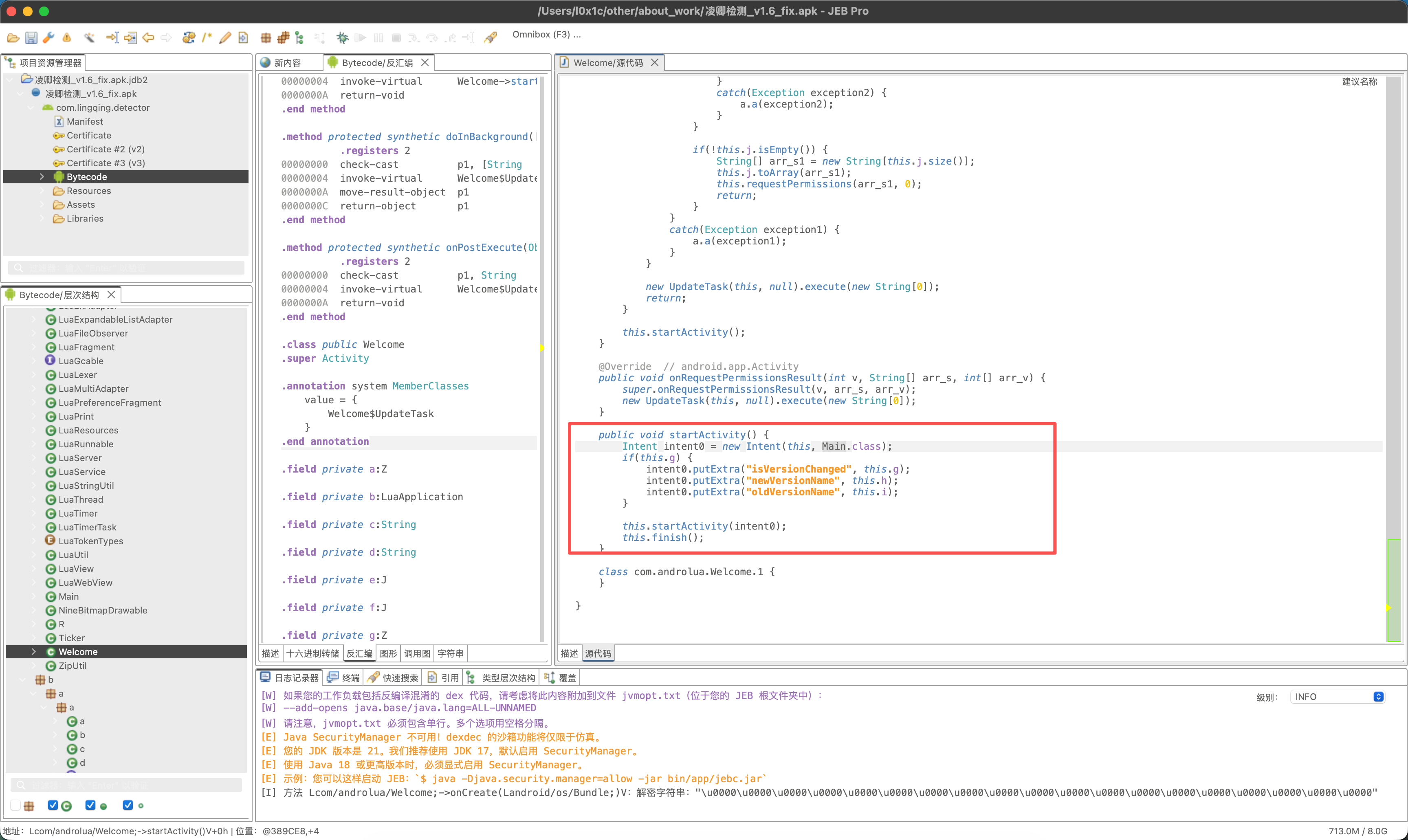Expand the Bytecode node in project tree
The height and width of the screenshot is (840, 1408).
click(x=42, y=177)
